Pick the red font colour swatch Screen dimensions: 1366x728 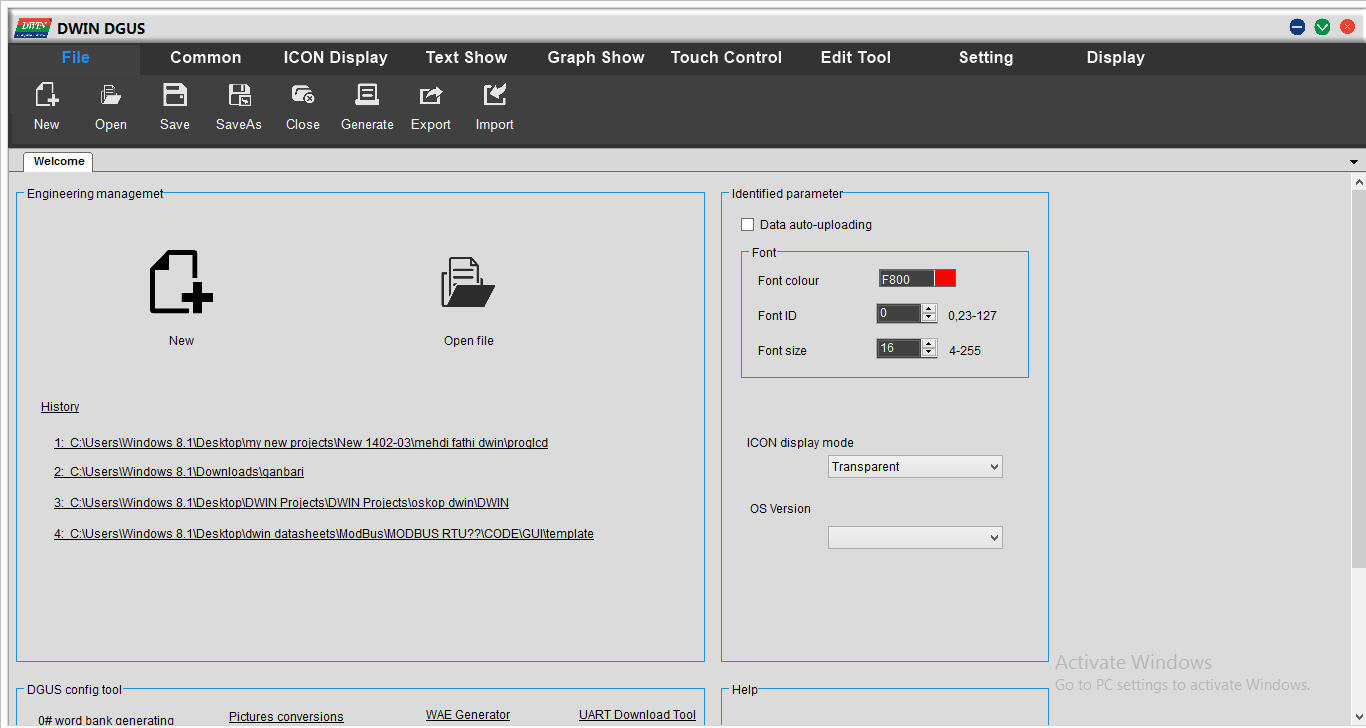point(945,279)
